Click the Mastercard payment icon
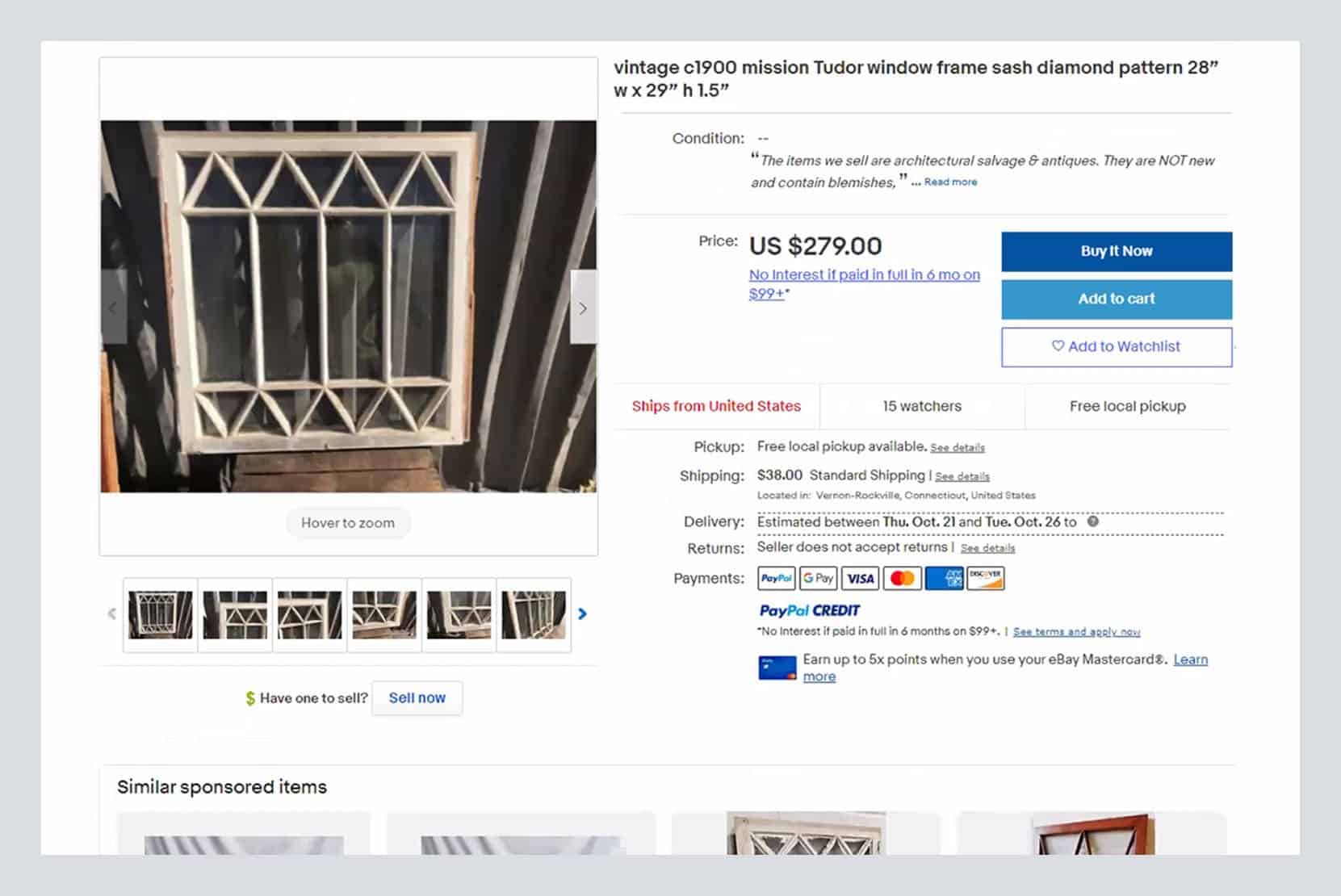Screen dimensions: 1341x896 click(902, 578)
